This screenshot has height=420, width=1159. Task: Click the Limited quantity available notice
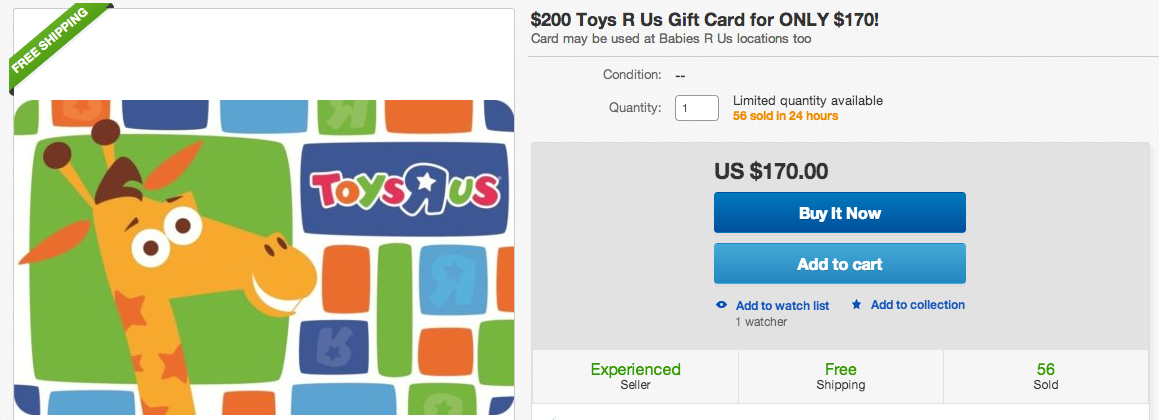point(807,101)
